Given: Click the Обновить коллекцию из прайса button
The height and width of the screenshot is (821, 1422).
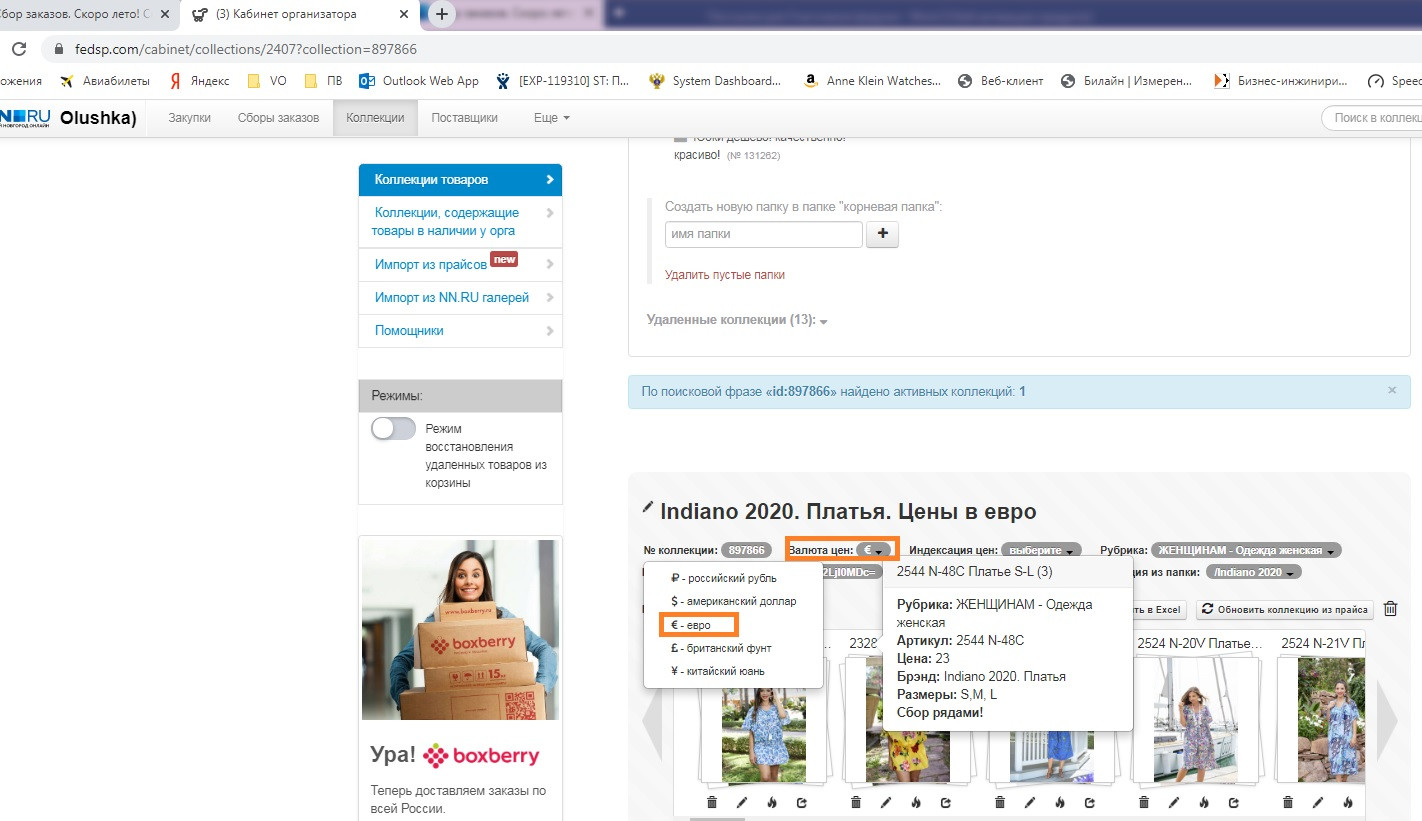Looking at the screenshot, I should pyautogui.click(x=1285, y=609).
